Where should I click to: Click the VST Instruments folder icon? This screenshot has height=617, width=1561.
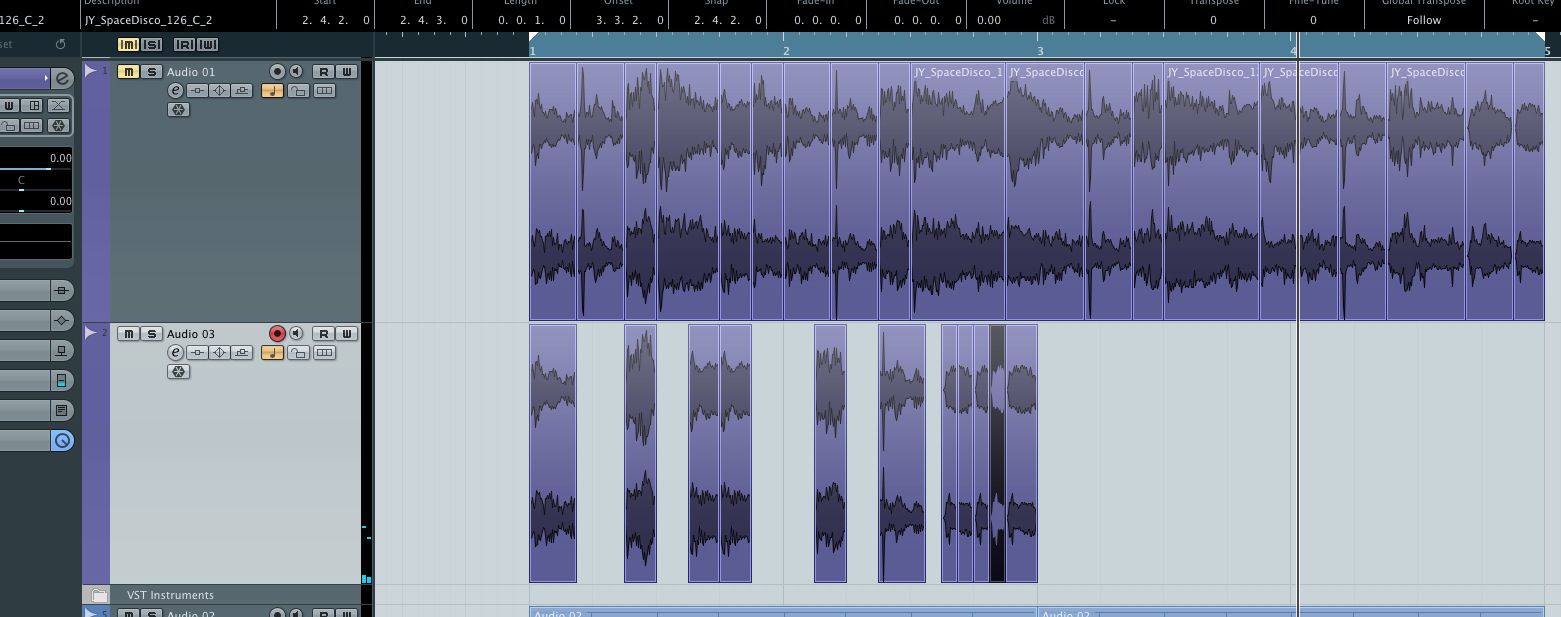(x=99, y=595)
